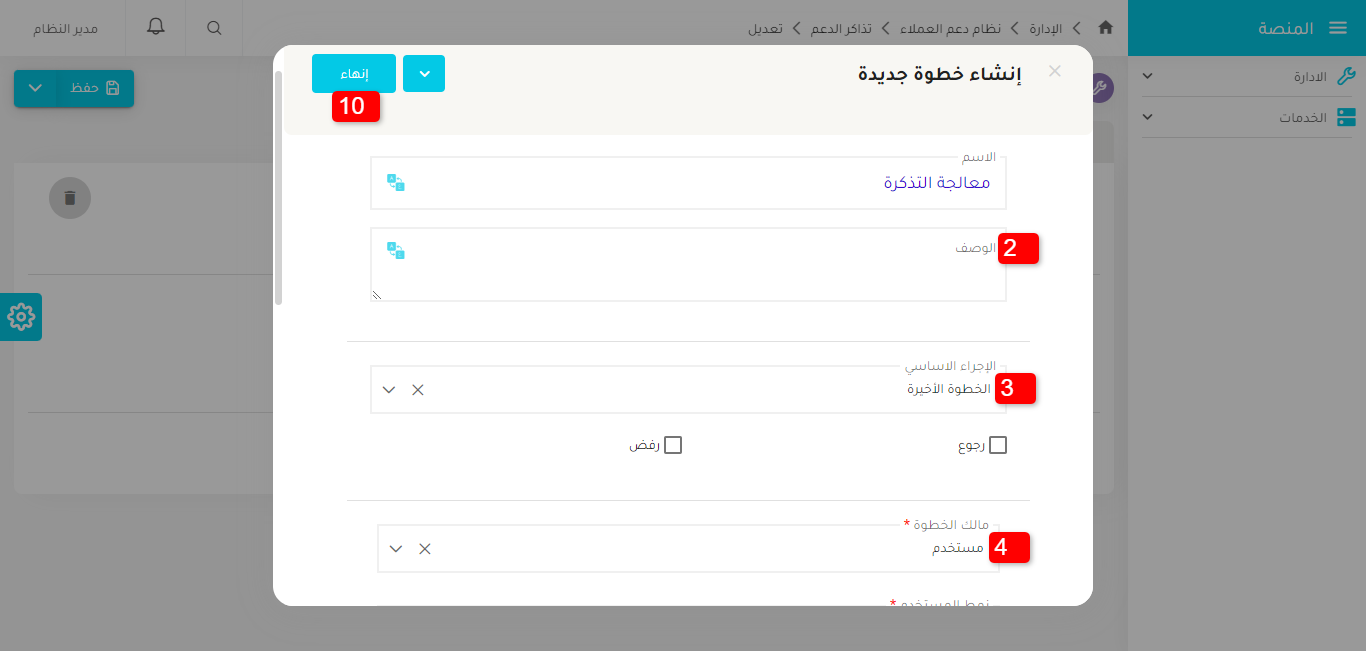Click the search icon in the top bar
This screenshot has width=1366, height=651.
pyautogui.click(x=213, y=27)
